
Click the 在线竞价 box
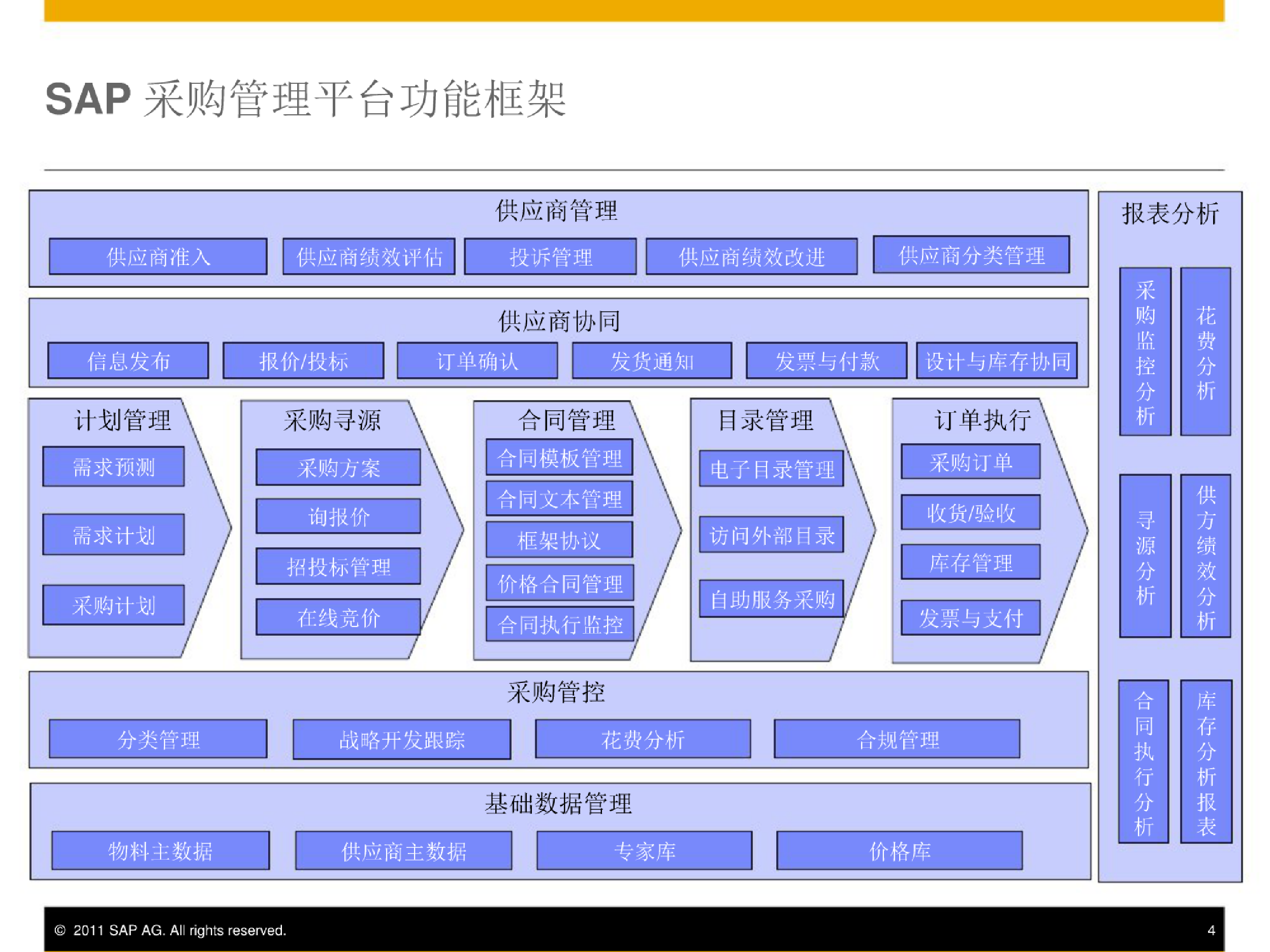338,617
